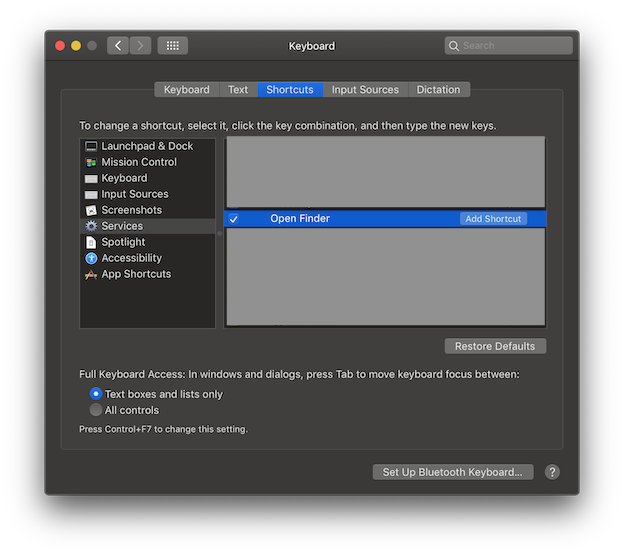
Task: Open help with the question mark button
Action: click(x=552, y=472)
